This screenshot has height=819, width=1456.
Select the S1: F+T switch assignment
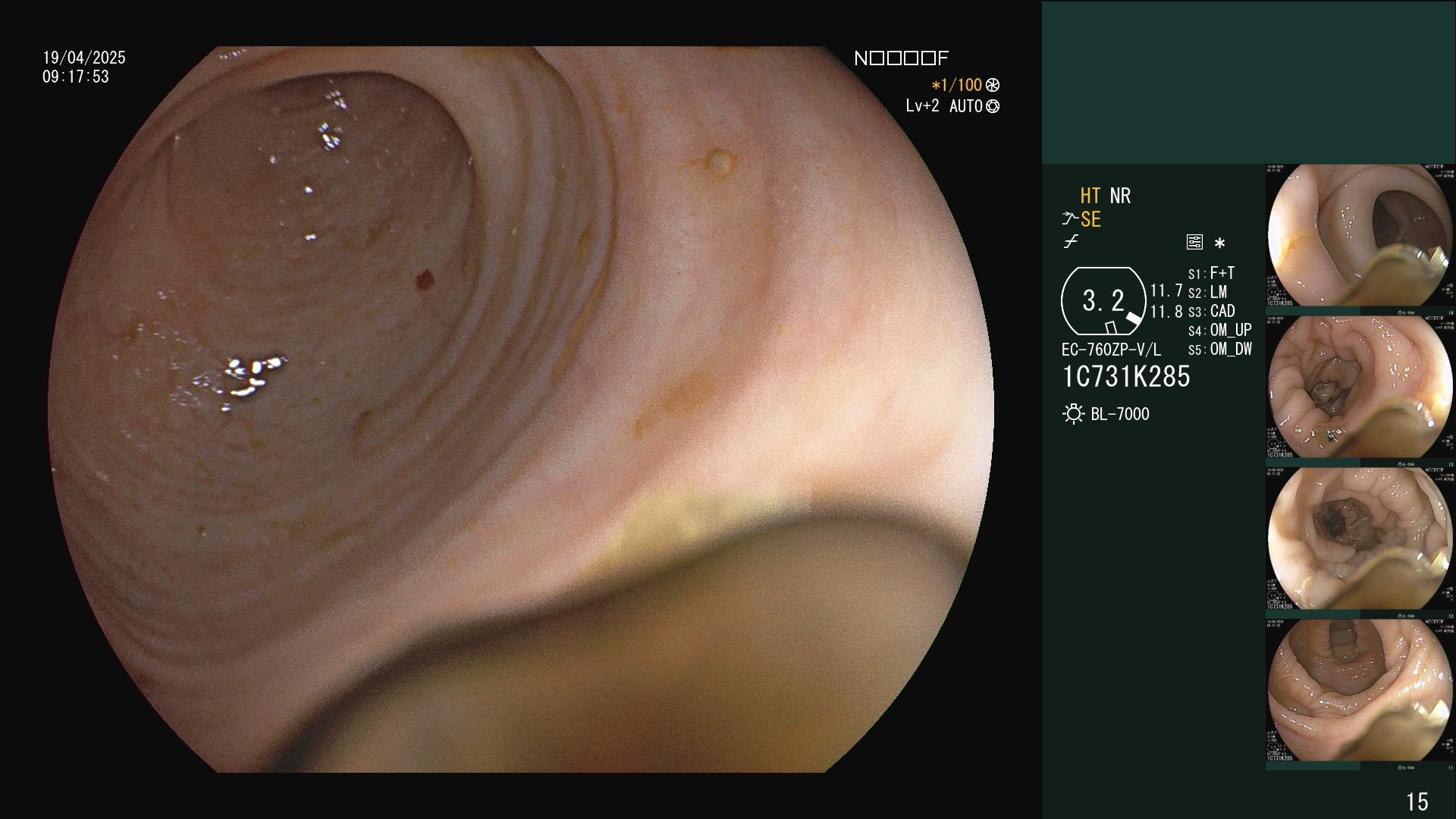coord(1211,273)
